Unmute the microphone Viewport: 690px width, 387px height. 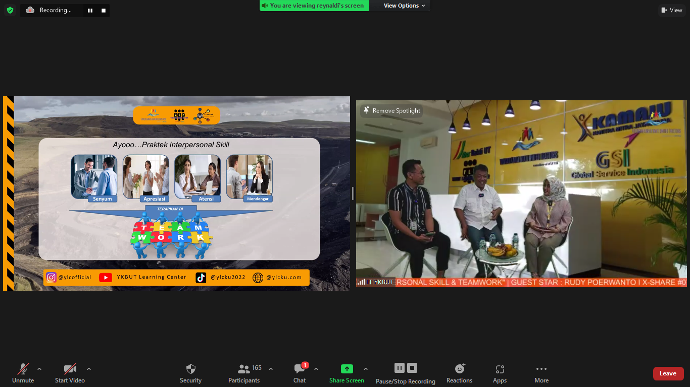coord(23,373)
